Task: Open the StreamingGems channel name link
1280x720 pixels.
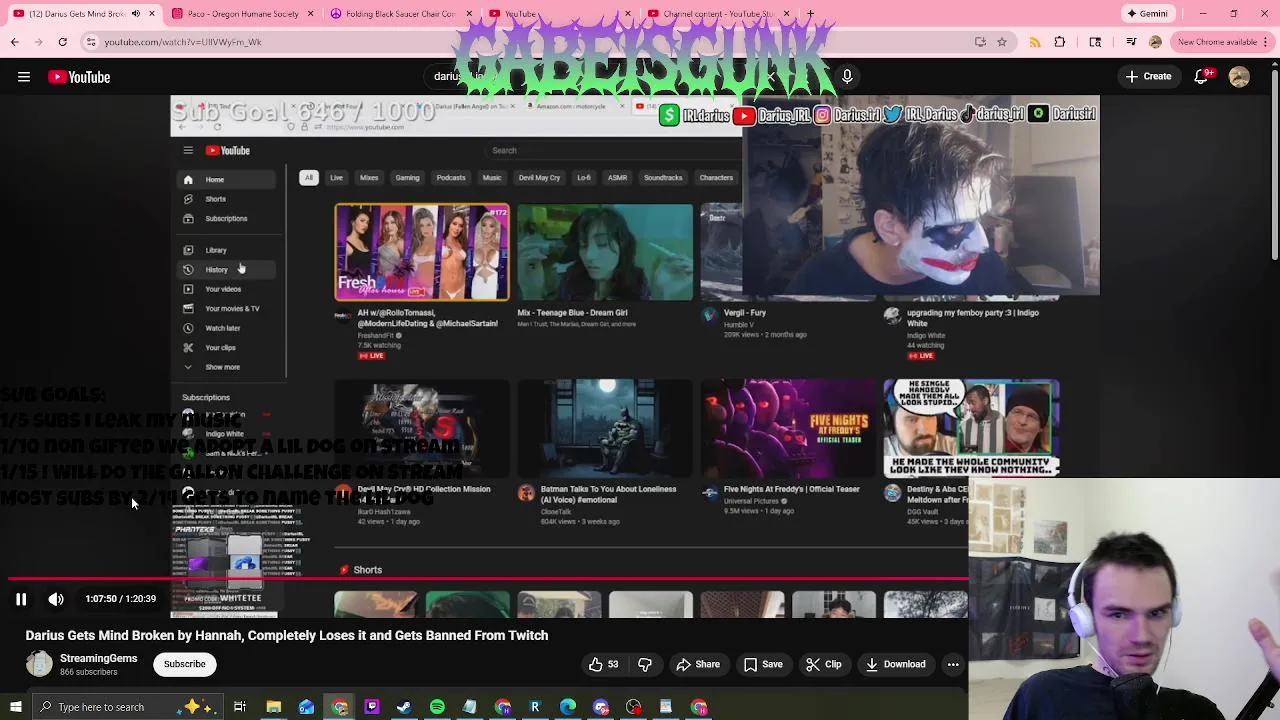Action: pyautogui.click(x=98, y=658)
